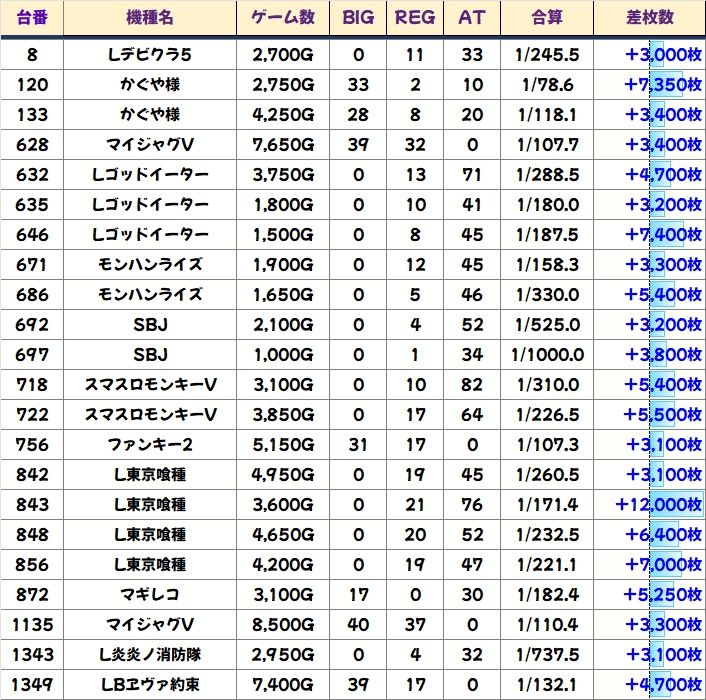Screen dimensions: 706x700
Task: Click game count 8,500G
Action: 283,625
